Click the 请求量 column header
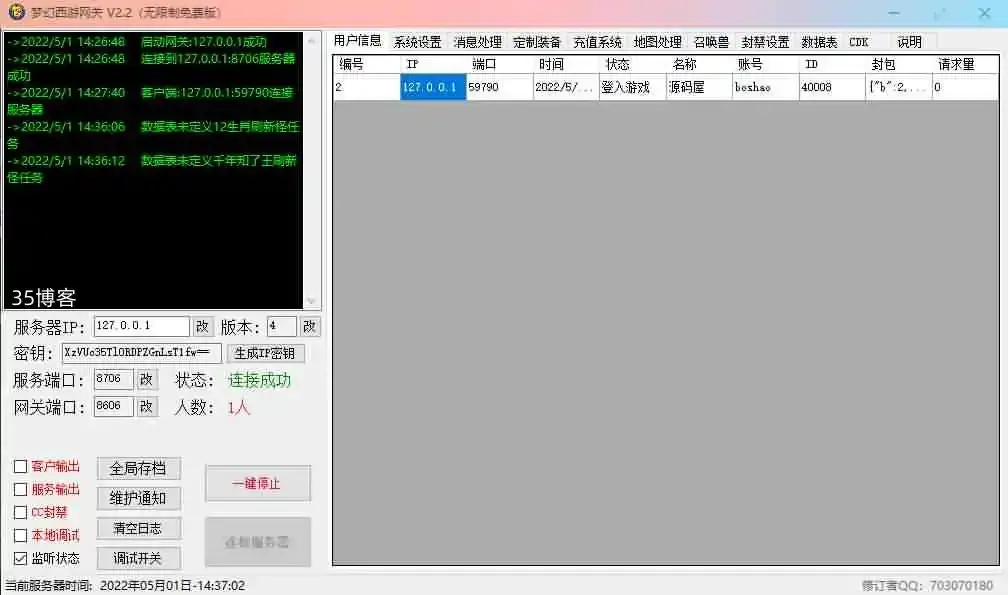 pos(966,64)
